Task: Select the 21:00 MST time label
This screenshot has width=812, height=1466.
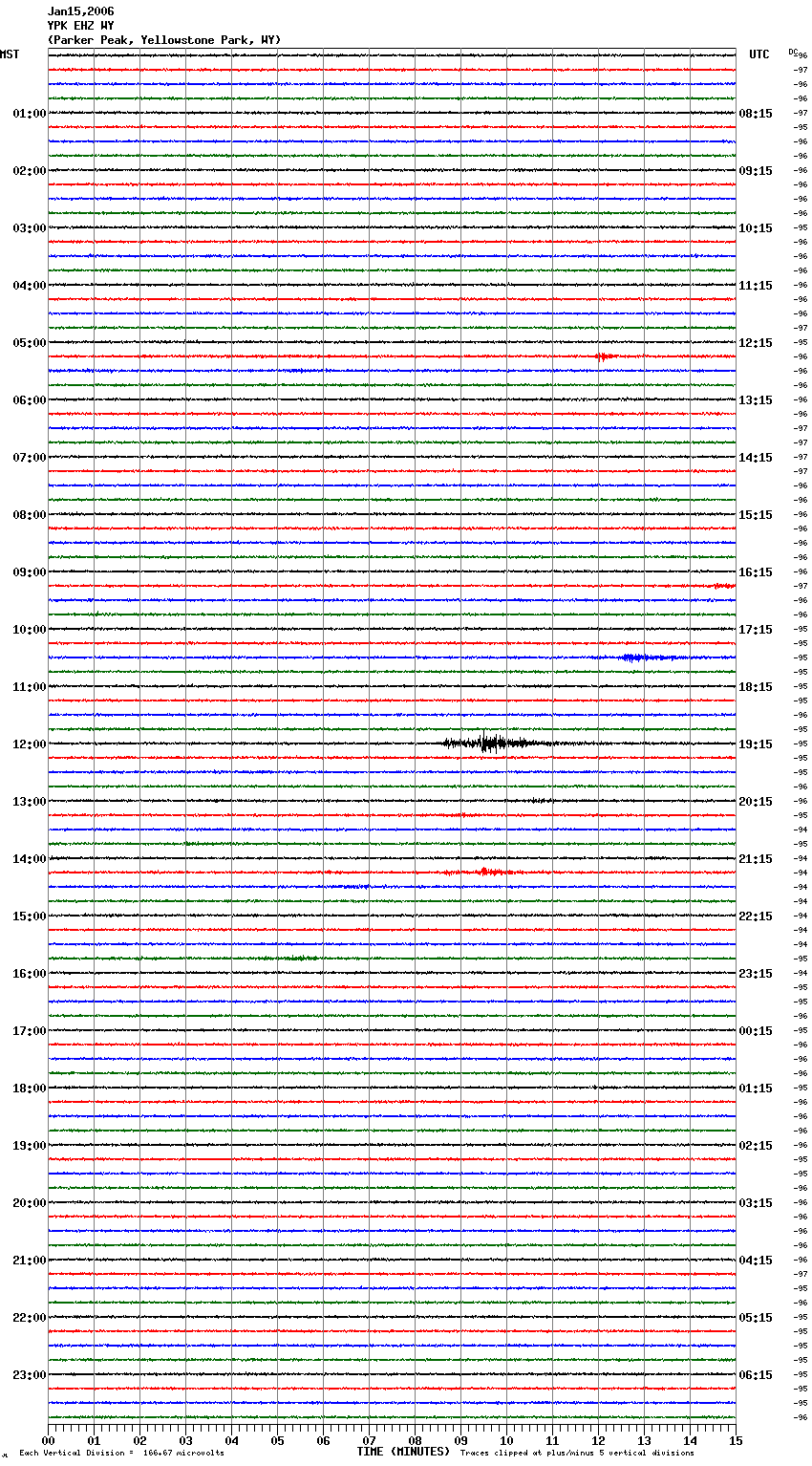Action: tap(30, 1261)
